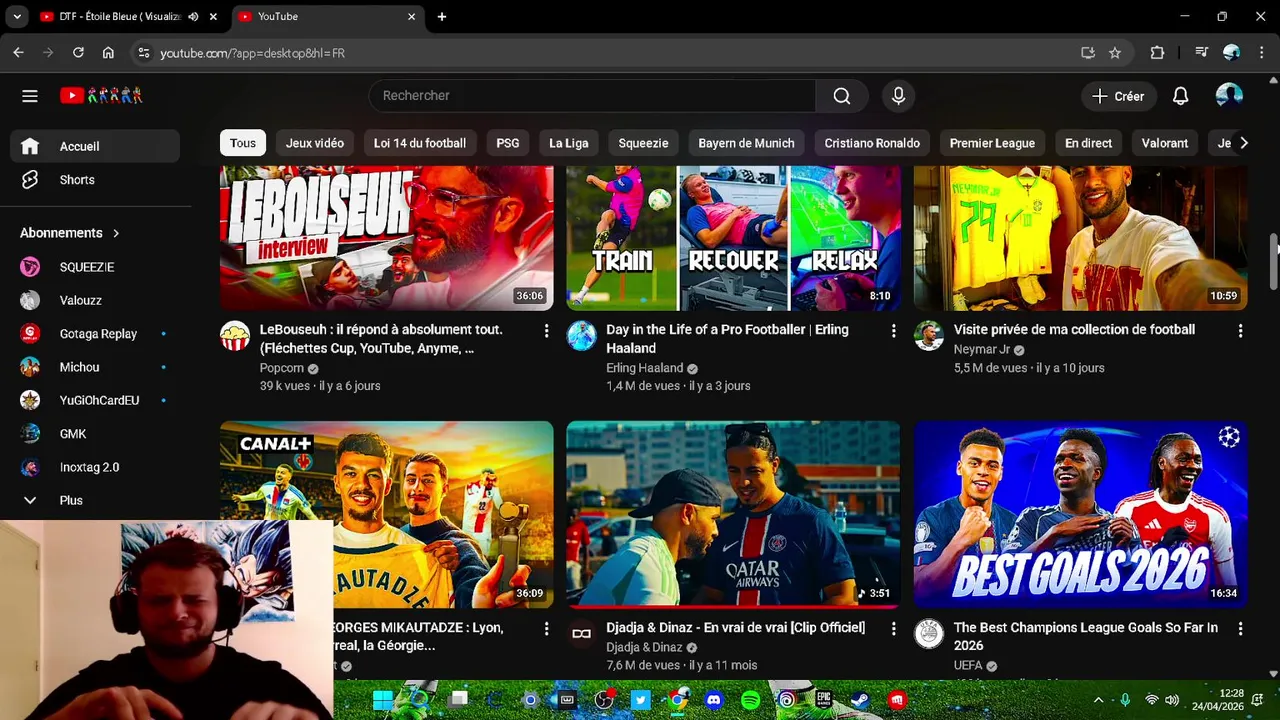Click the search magnifier button
This screenshot has width=1280, height=720.
coord(842,96)
